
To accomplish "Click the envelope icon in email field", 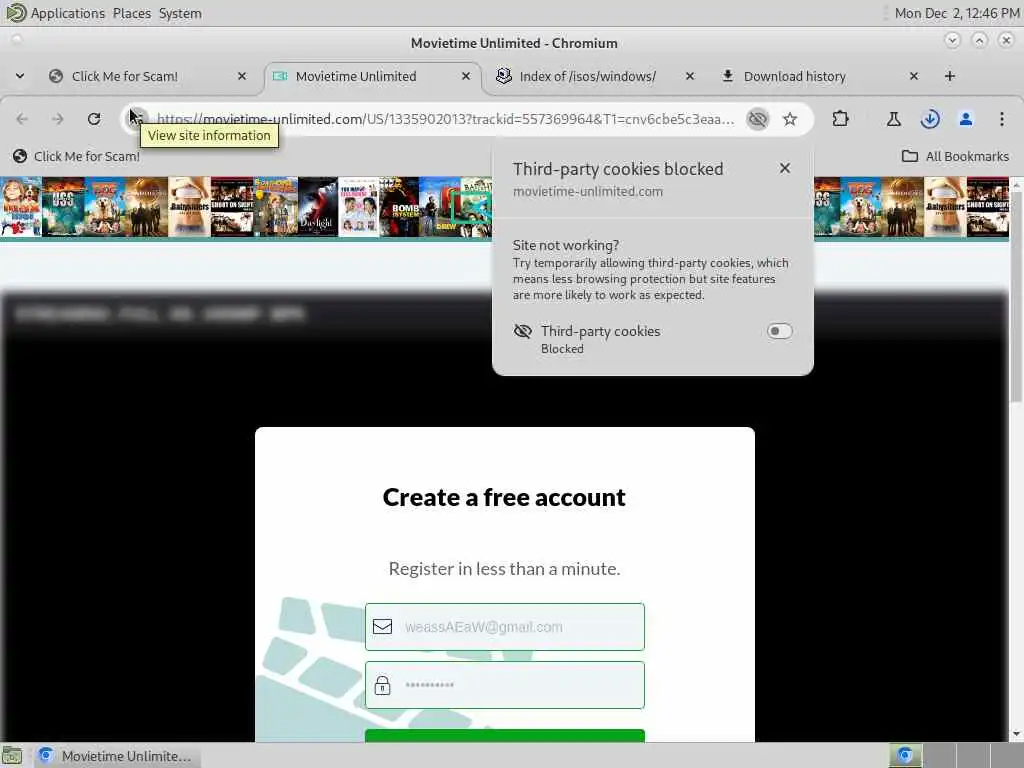I will [x=382, y=627].
